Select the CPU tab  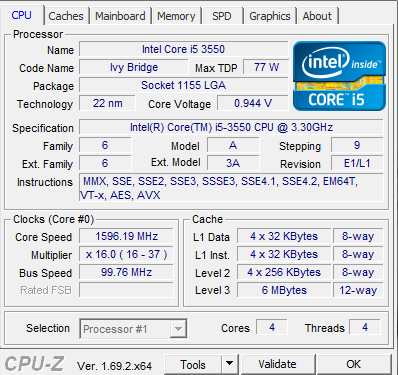click(x=22, y=15)
